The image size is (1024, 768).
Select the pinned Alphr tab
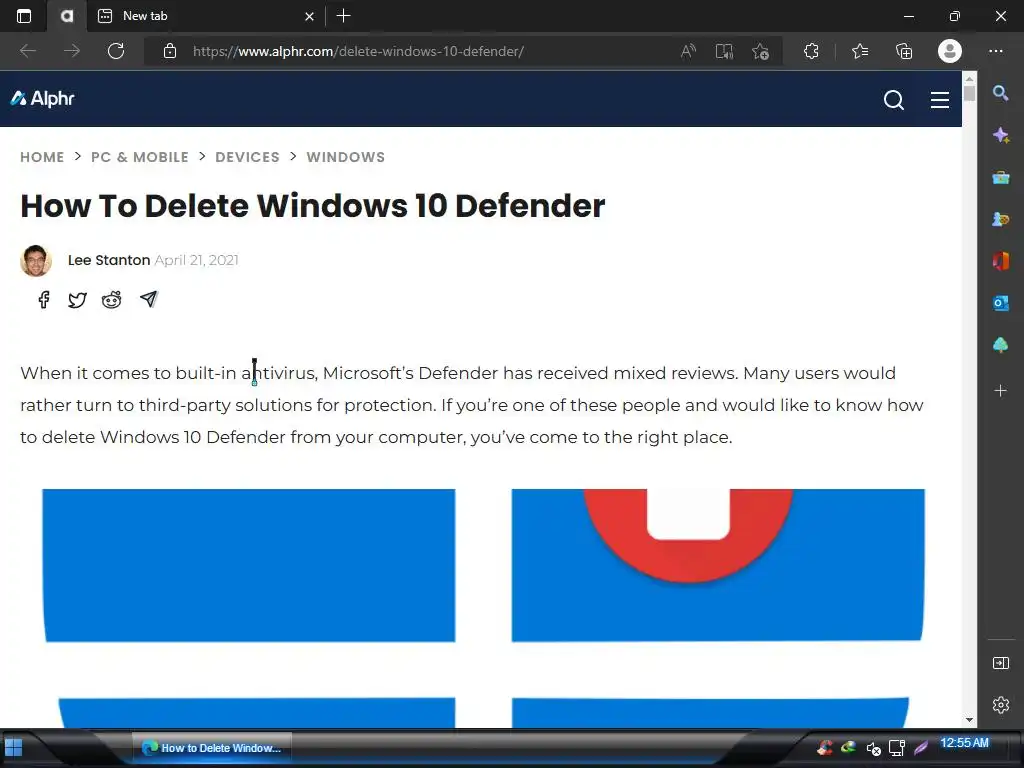click(67, 16)
